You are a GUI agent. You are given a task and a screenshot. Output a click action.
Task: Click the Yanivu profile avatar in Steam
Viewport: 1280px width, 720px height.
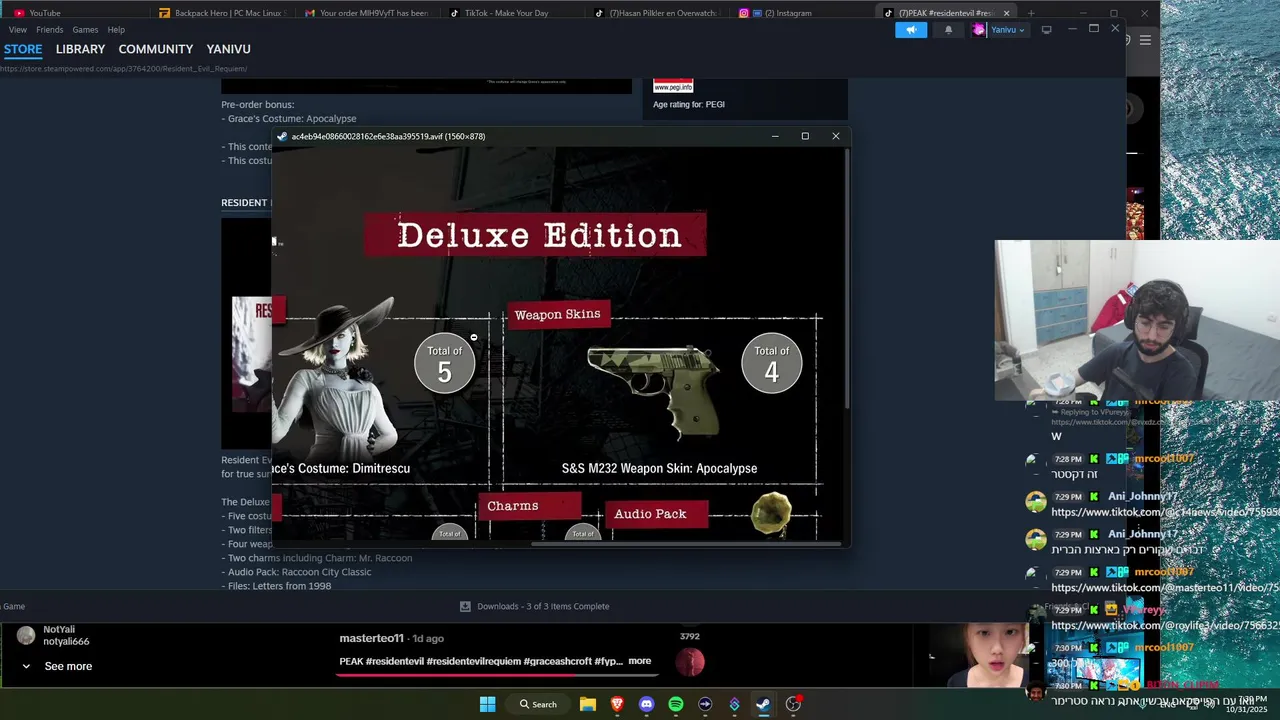tap(979, 30)
